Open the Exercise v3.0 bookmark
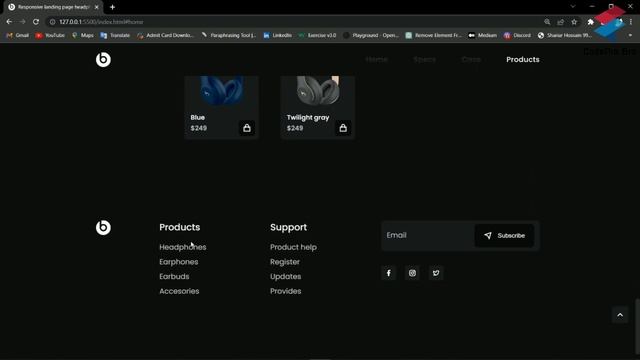 (317, 36)
